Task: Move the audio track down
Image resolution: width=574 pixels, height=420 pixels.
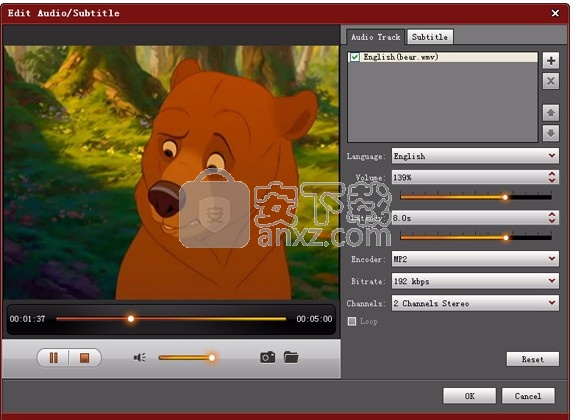Action: pos(551,133)
